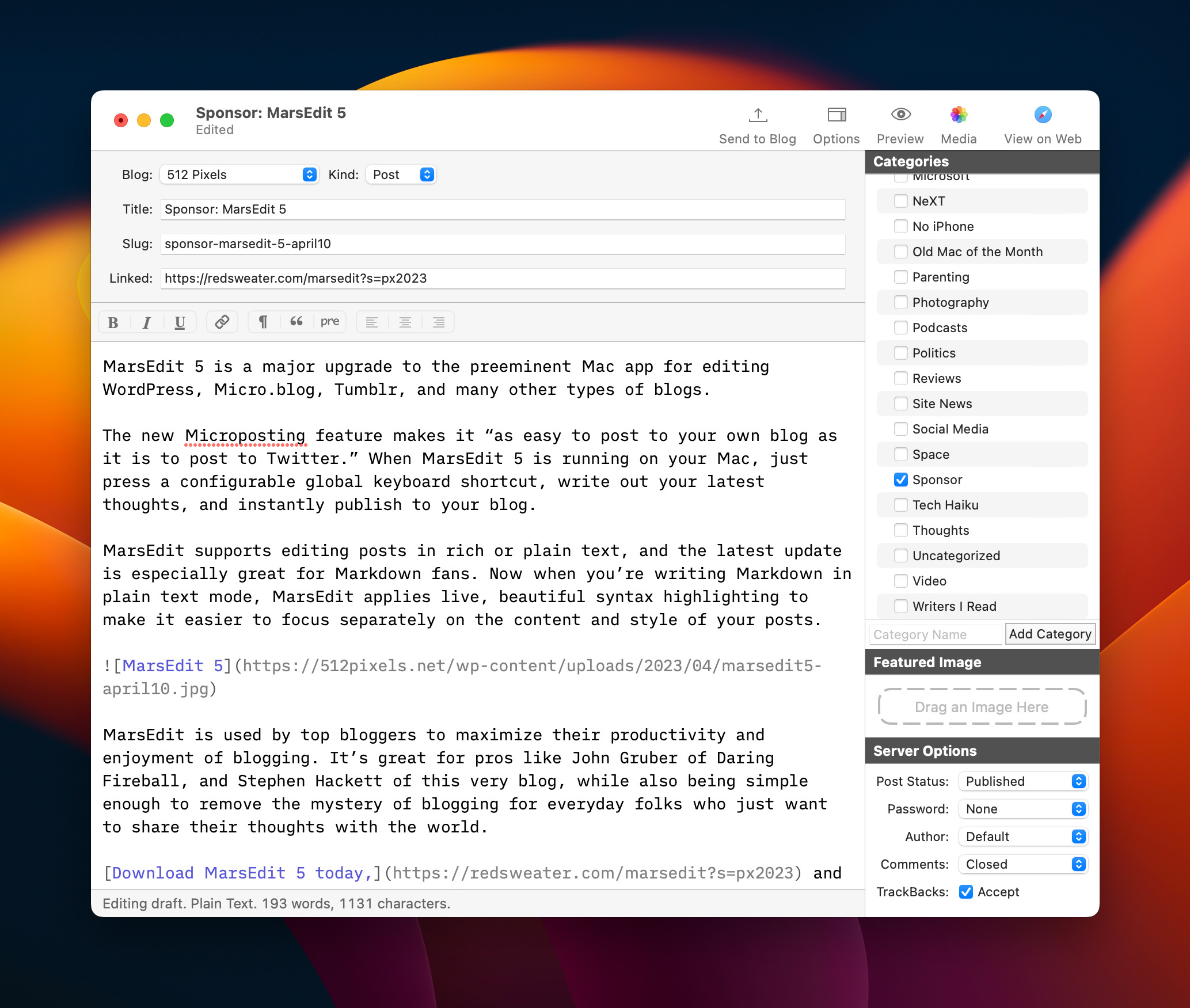The height and width of the screenshot is (1008, 1190).
Task: Check the No iPhone category
Action: pos(901,226)
